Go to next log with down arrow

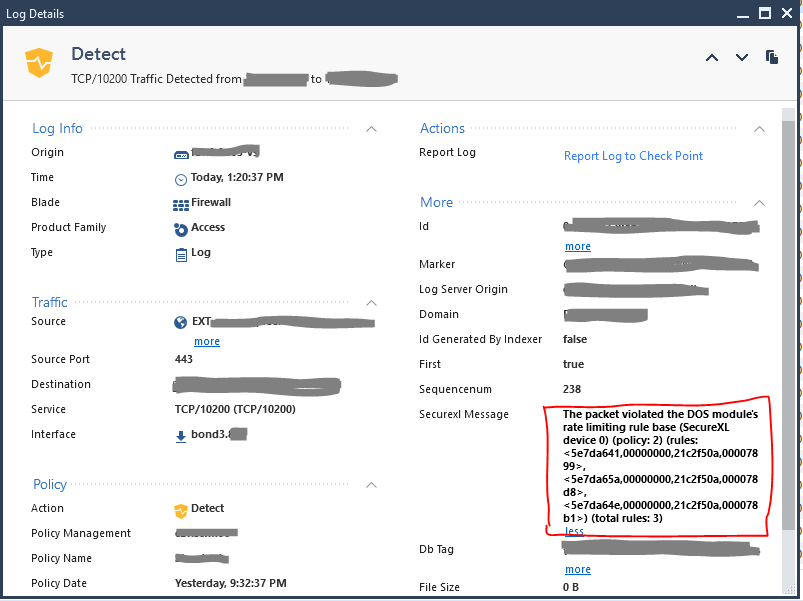[x=741, y=58]
